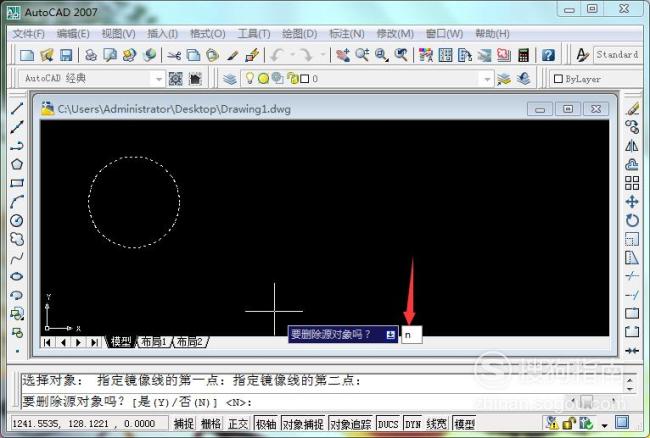Toggle 线宽 lineweight display
This screenshot has width=650, height=438.
(437, 423)
